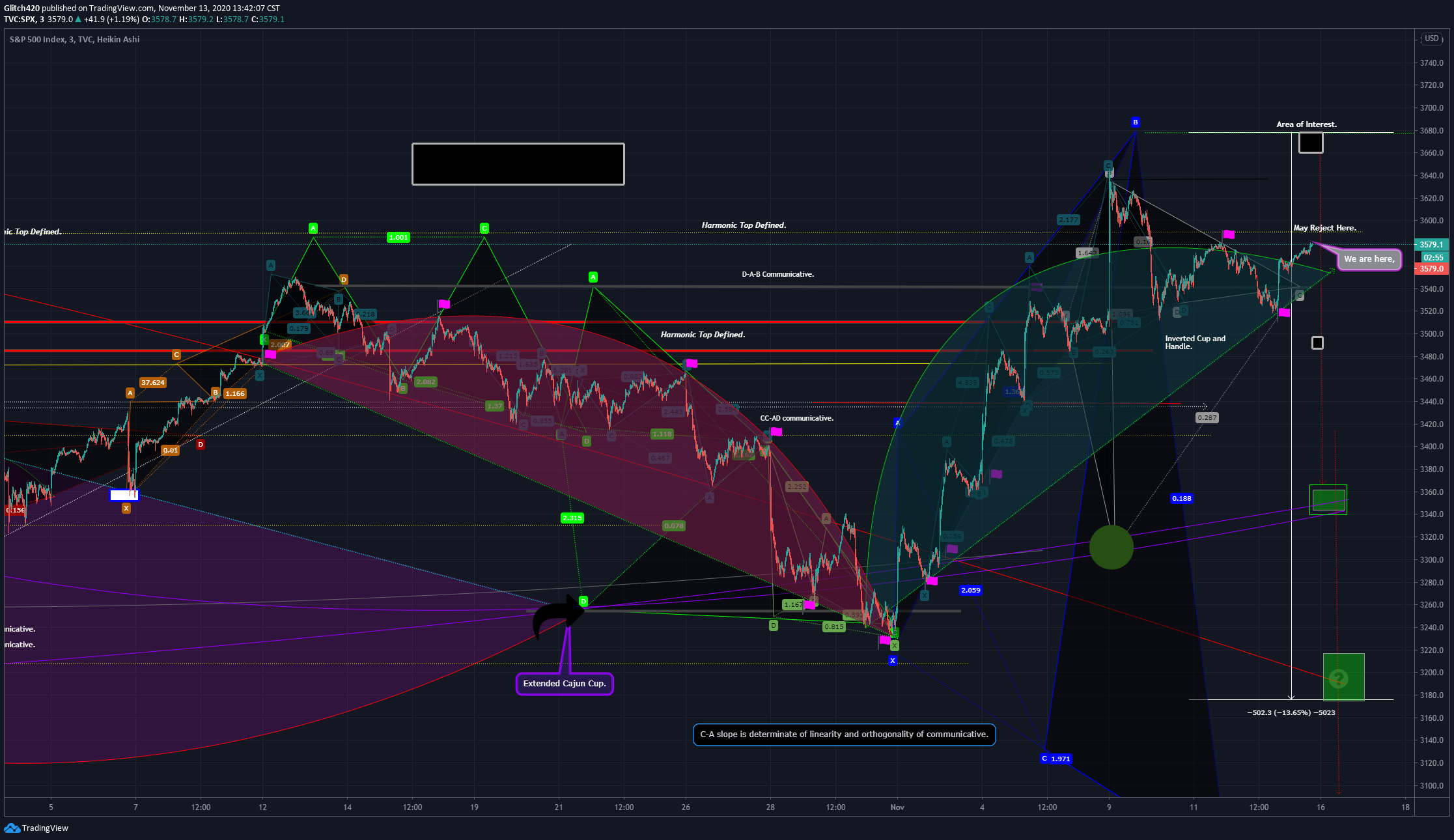Click the S&P 500 Index Heikin Ashi legend
Viewport: 1454px width, 840px height.
[74, 39]
